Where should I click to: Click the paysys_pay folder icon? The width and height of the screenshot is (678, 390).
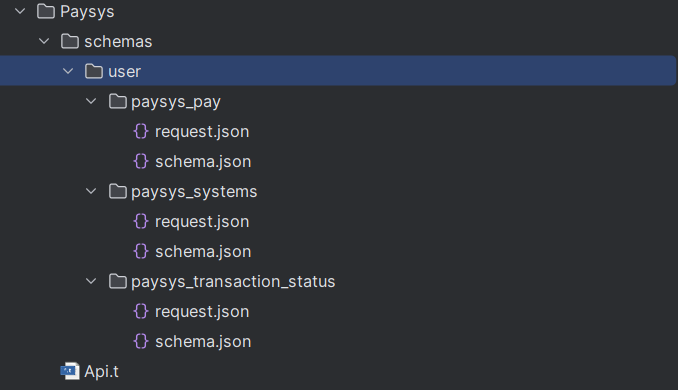click(118, 102)
